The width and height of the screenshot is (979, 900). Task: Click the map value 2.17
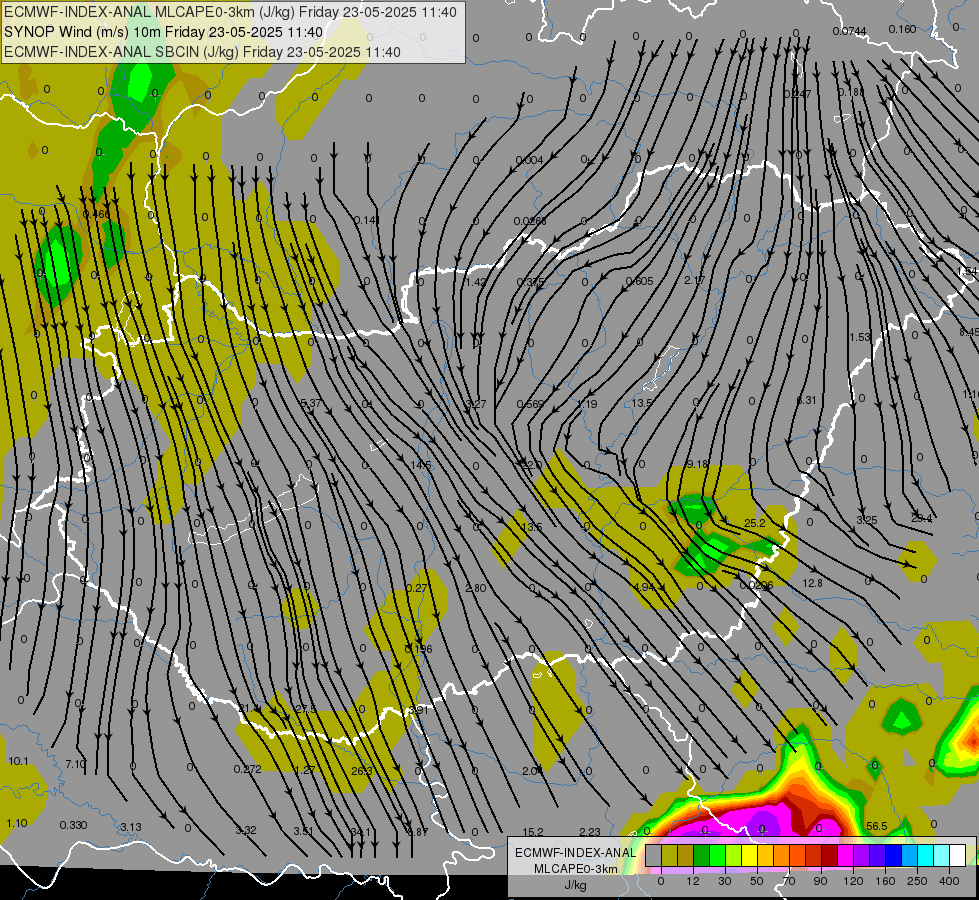(x=694, y=280)
